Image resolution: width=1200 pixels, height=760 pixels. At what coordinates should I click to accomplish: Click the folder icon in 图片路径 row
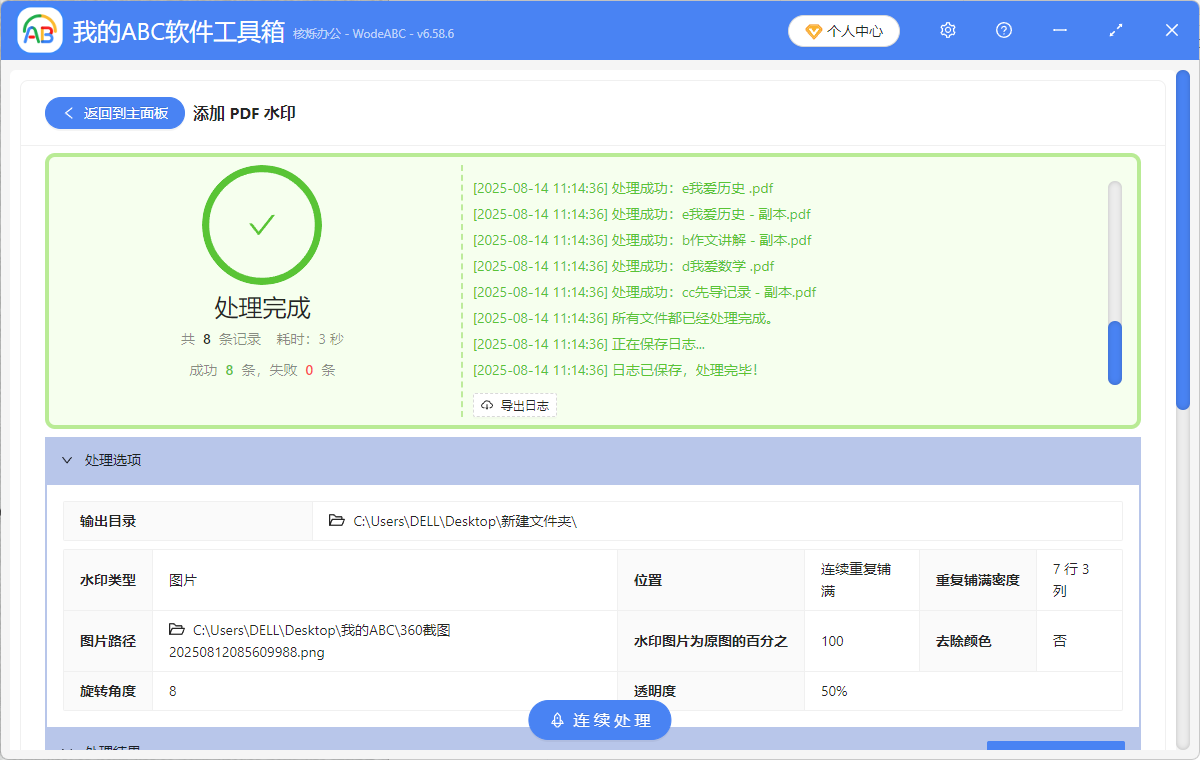point(176,630)
